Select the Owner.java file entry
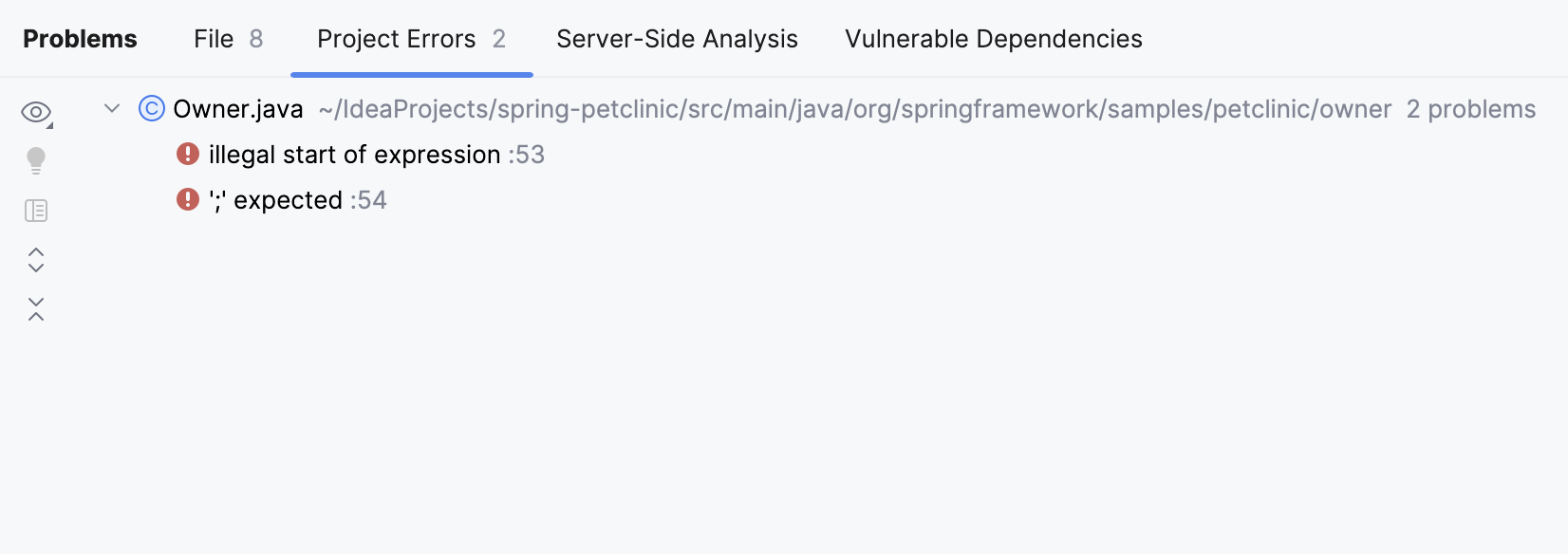Screen dimensions: 1568x554 [238, 109]
